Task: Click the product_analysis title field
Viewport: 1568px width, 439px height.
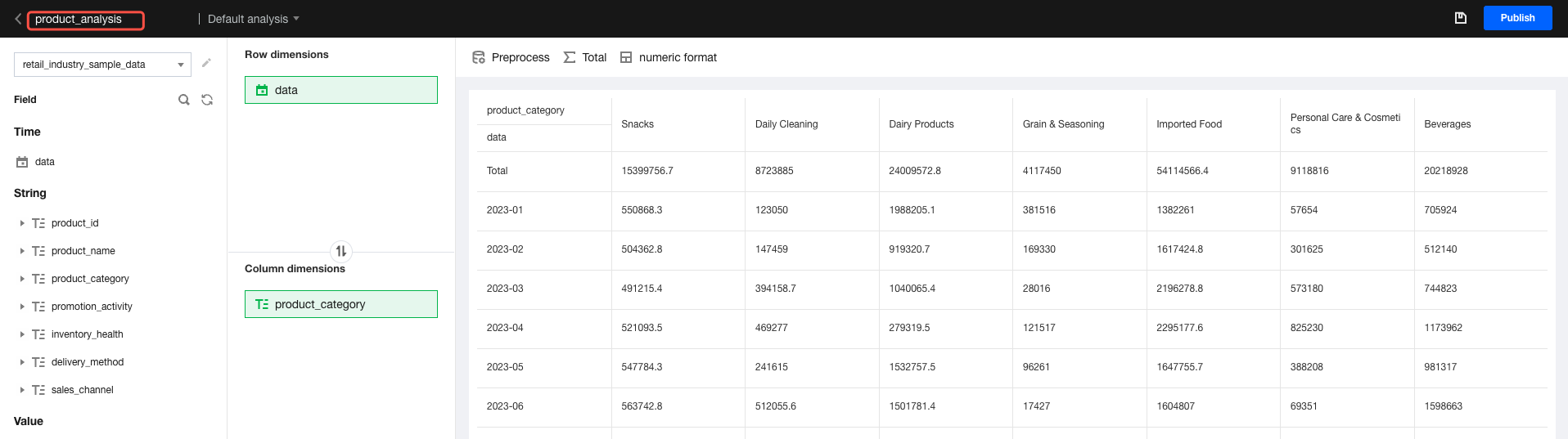Action: 86,20
